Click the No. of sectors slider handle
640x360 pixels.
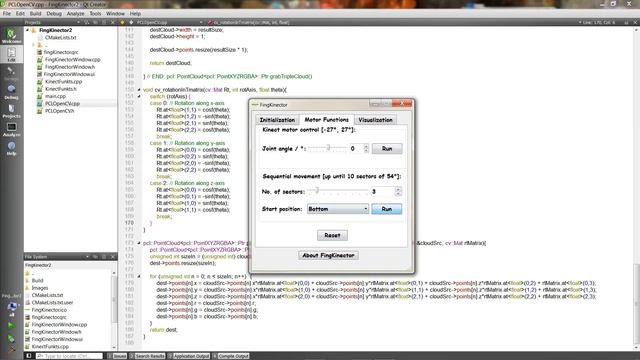tap(317, 191)
